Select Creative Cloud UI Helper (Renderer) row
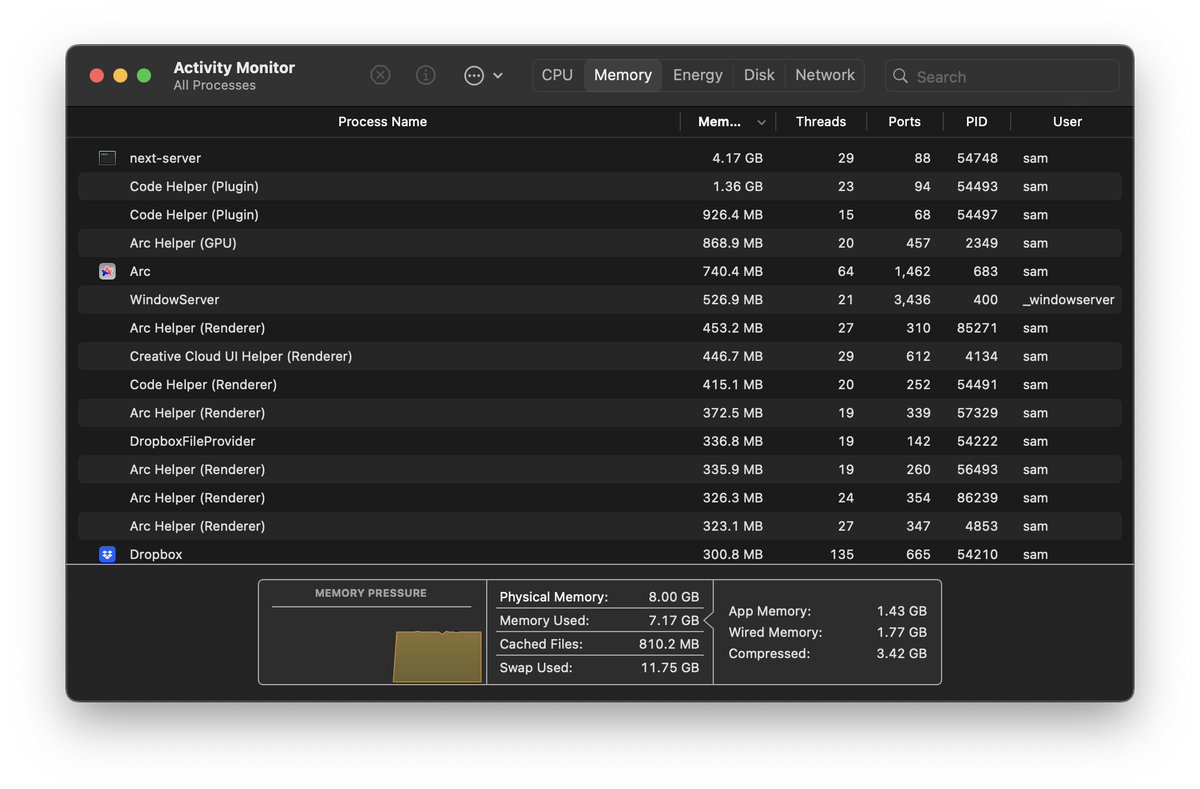1200x789 pixels. tap(600, 356)
